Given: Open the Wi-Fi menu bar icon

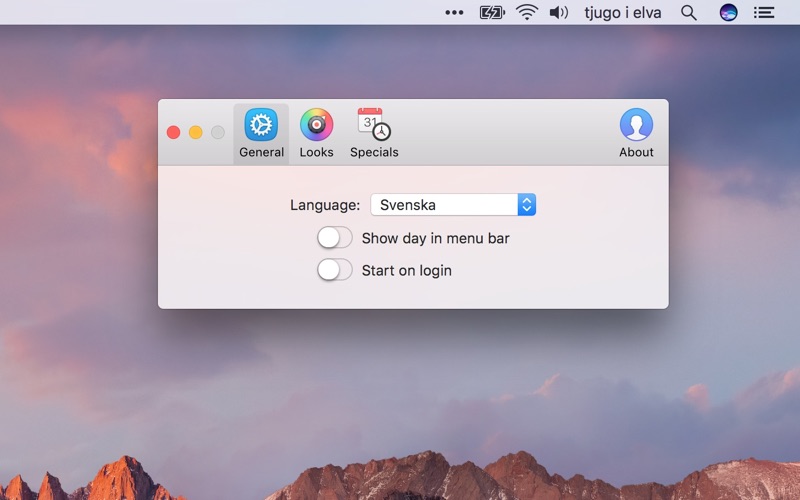Looking at the screenshot, I should click(x=527, y=12).
